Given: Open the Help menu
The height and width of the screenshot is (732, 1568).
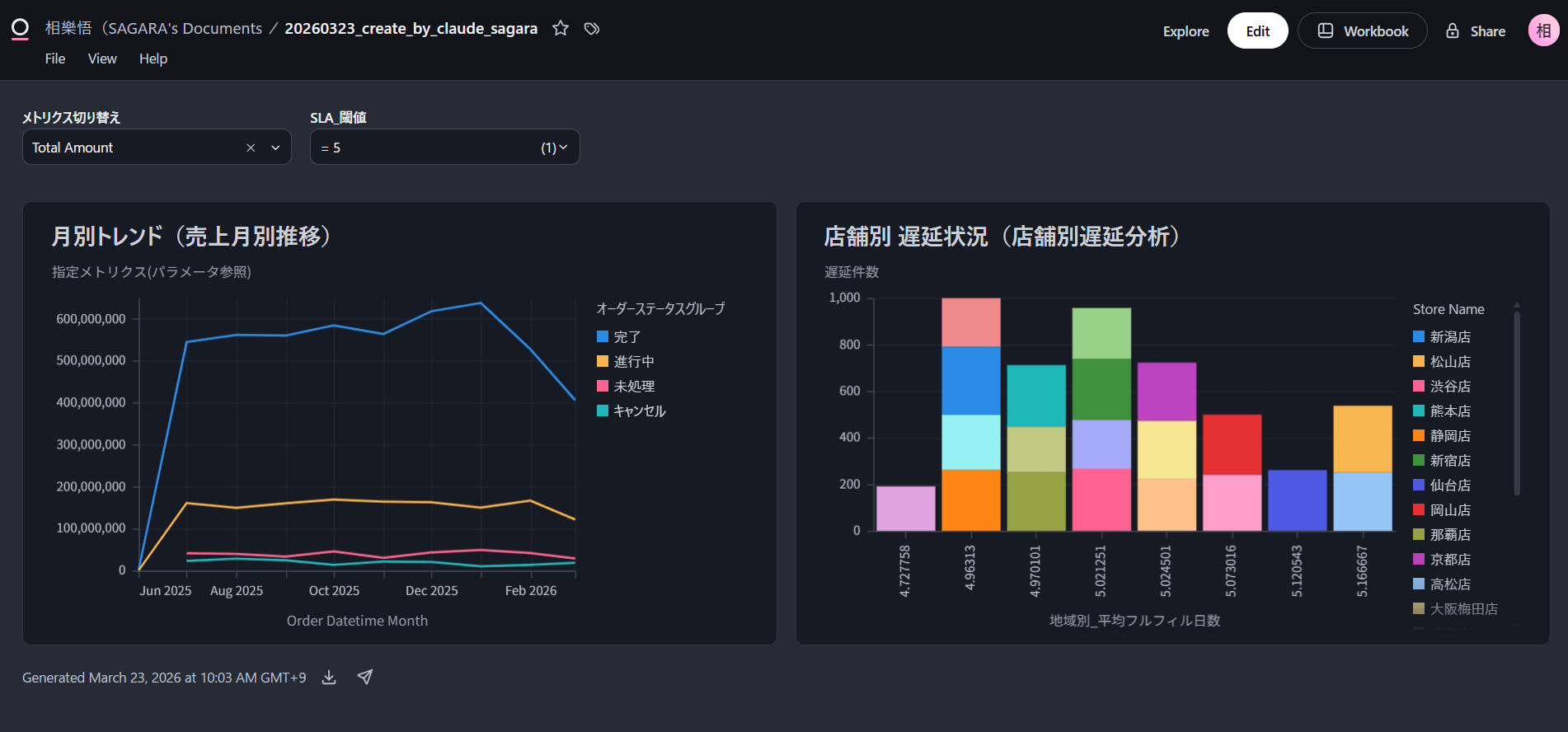Looking at the screenshot, I should pyautogui.click(x=153, y=59).
